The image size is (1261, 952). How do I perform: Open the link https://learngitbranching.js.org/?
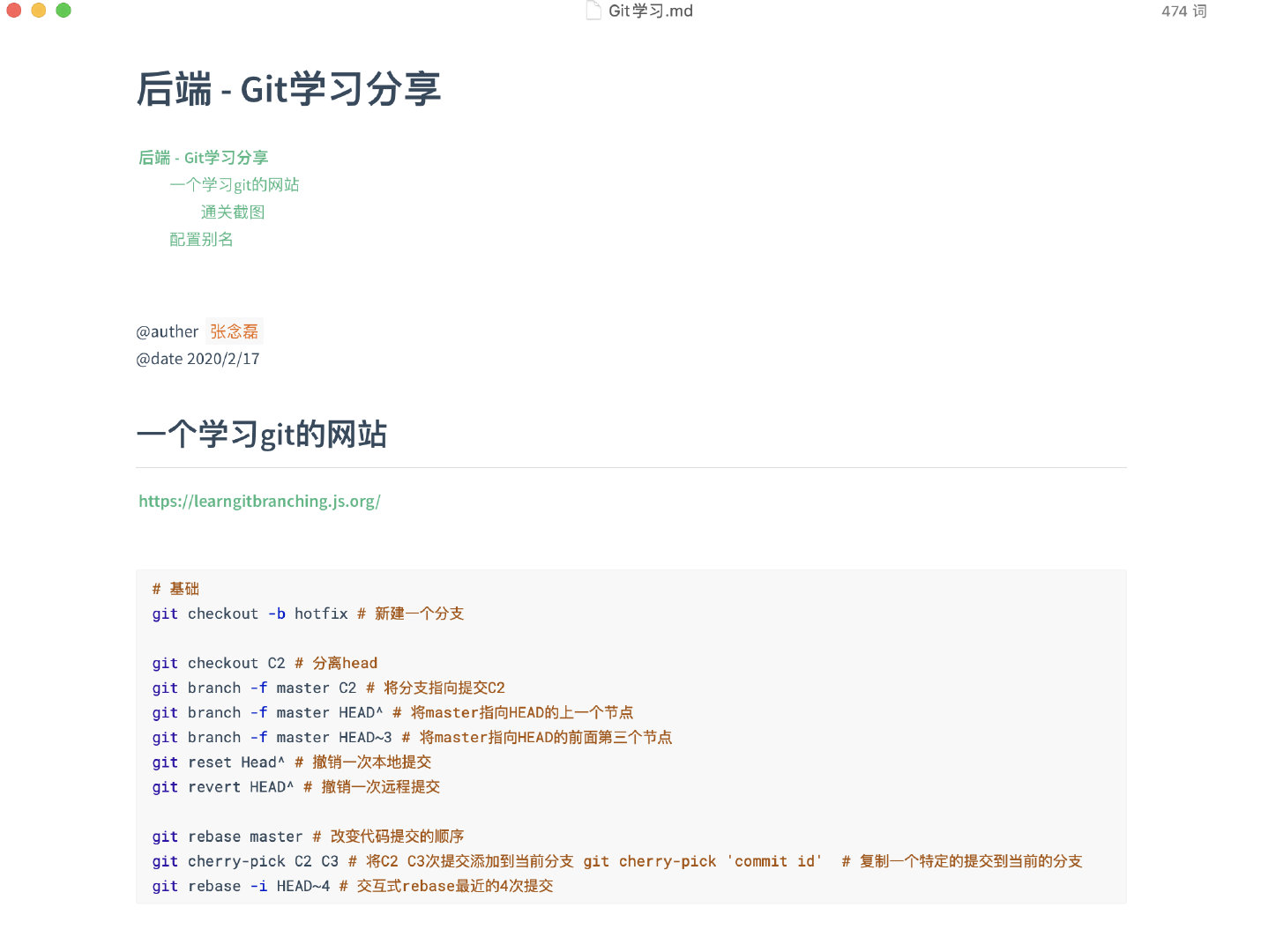coord(259,501)
